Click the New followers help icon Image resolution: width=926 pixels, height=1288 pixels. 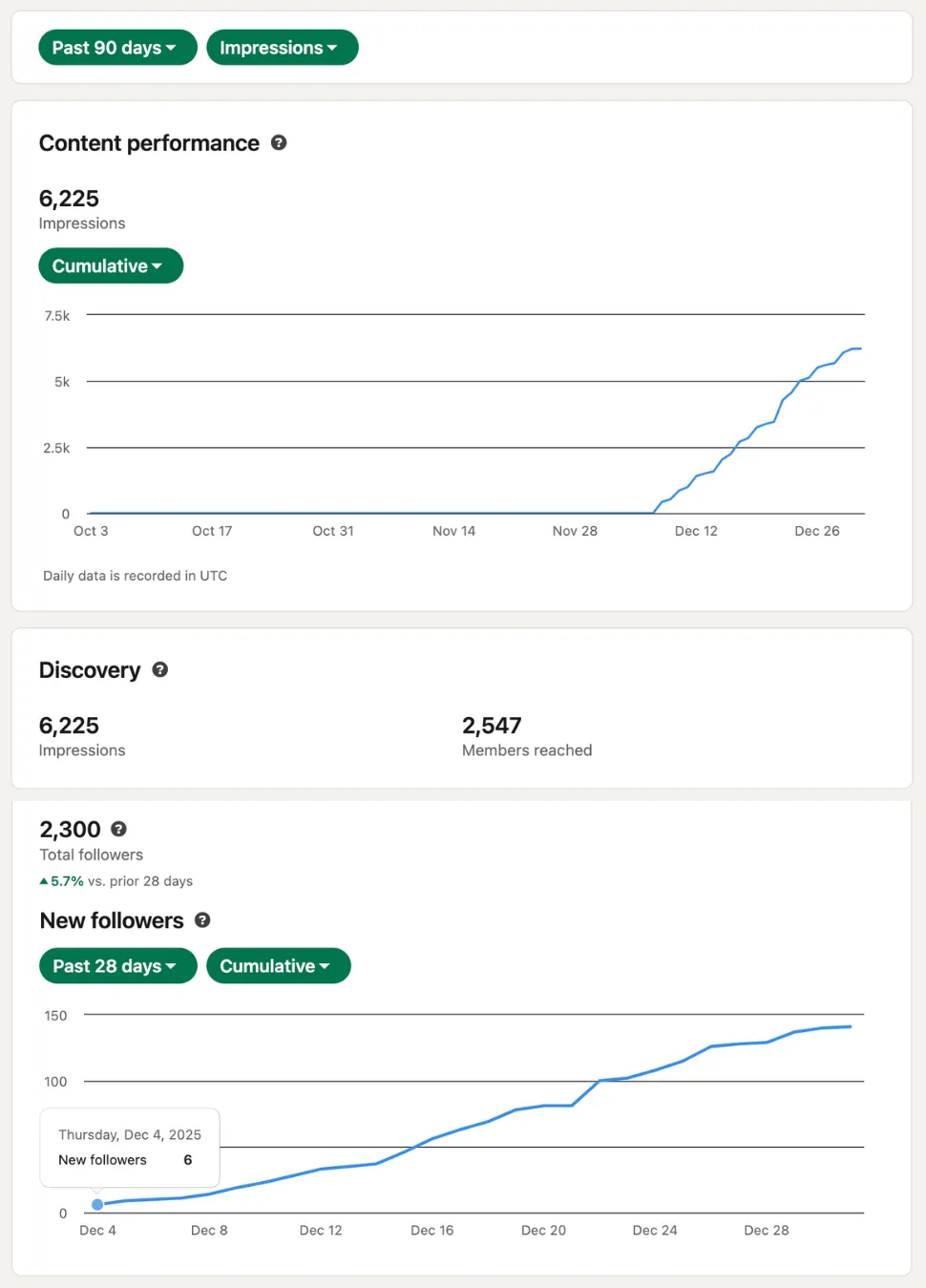click(202, 919)
